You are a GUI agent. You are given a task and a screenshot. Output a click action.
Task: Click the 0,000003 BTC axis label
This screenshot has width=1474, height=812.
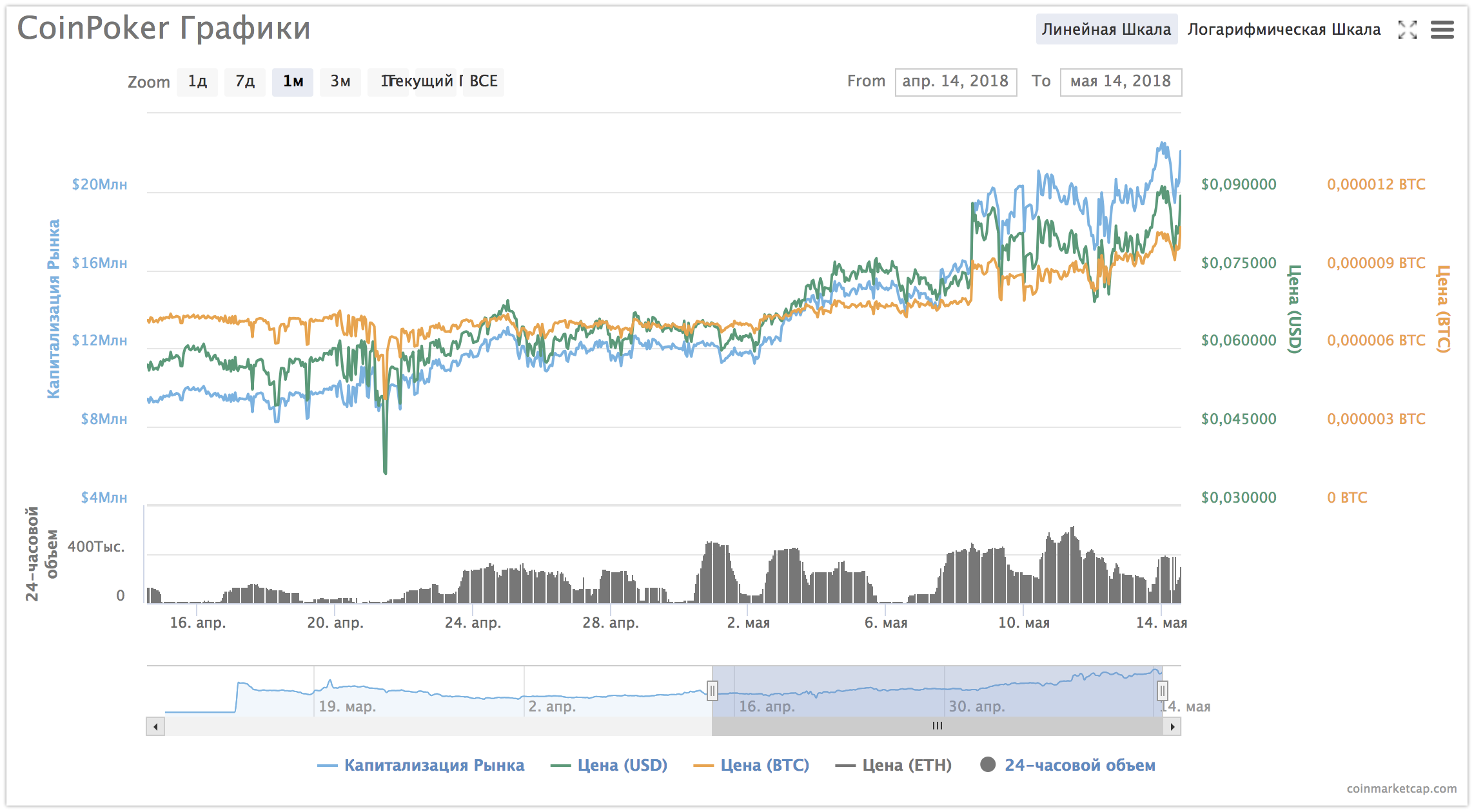(x=1376, y=419)
